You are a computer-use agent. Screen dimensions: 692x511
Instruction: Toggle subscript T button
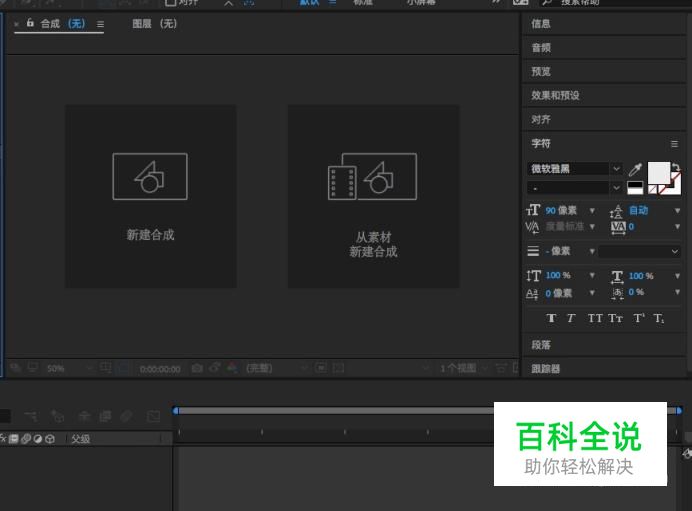(x=659, y=319)
